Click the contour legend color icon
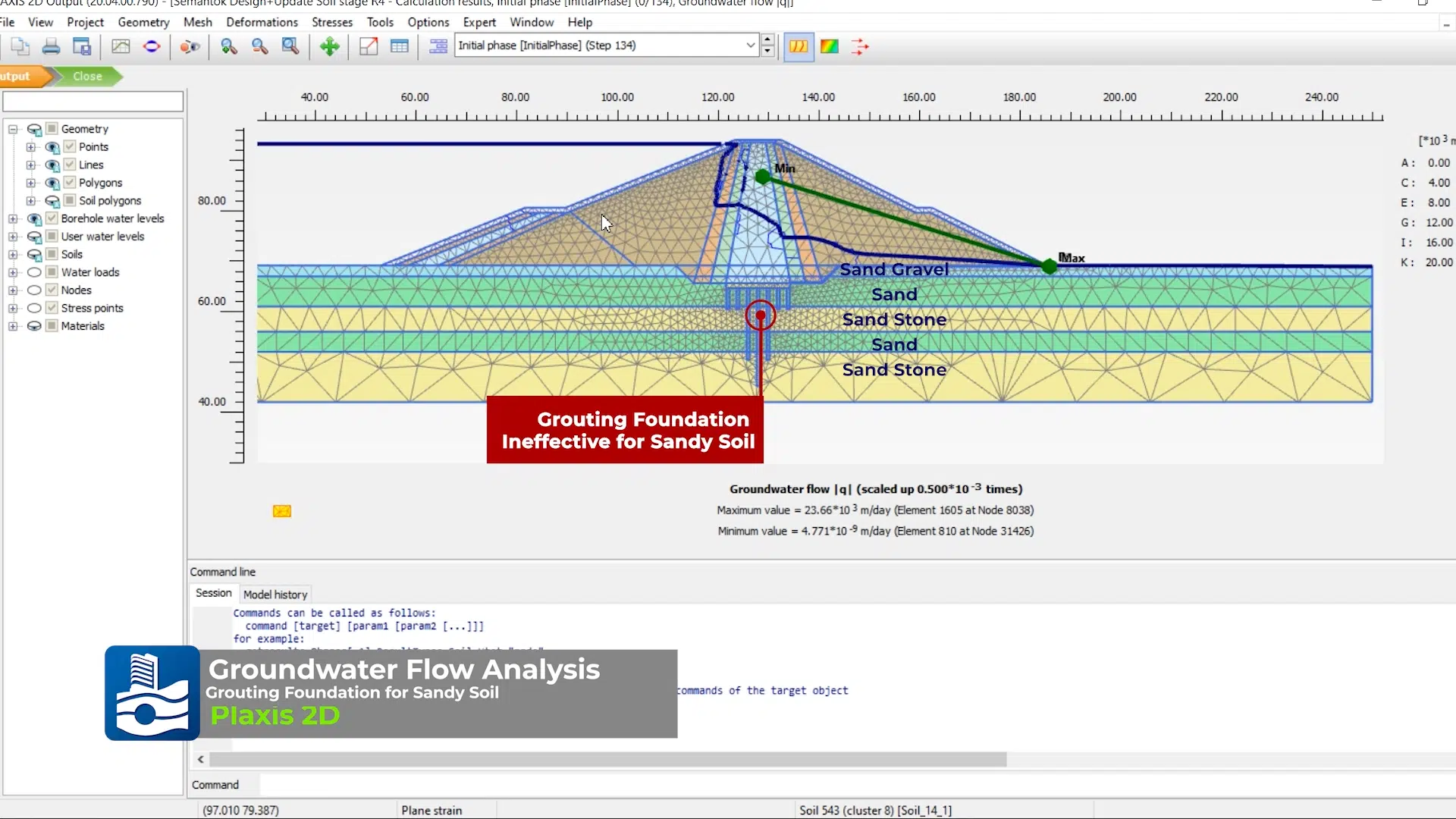 (829, 46)
